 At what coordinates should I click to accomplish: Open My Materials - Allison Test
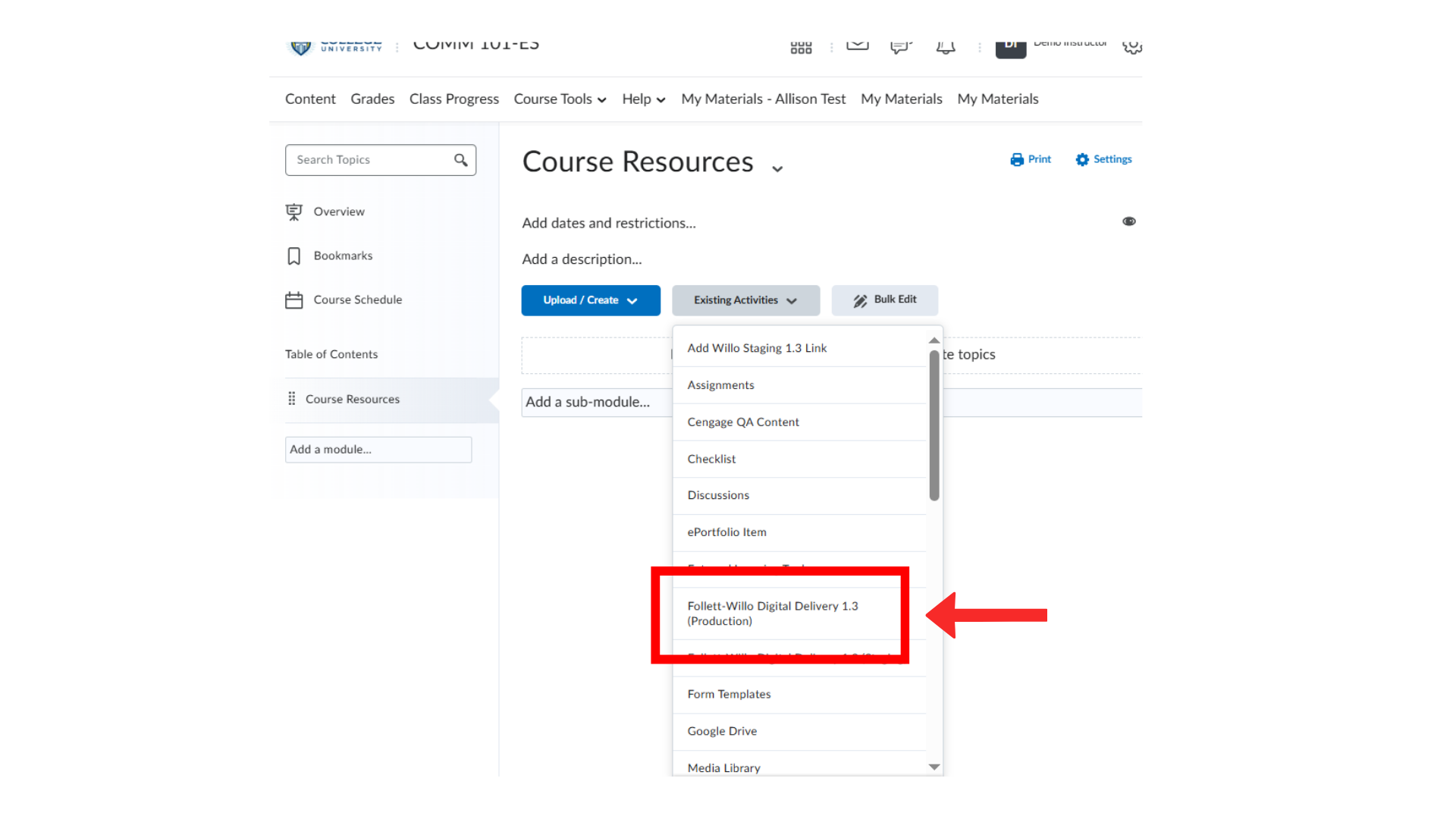pyautogui.click(x=763, y=99)
